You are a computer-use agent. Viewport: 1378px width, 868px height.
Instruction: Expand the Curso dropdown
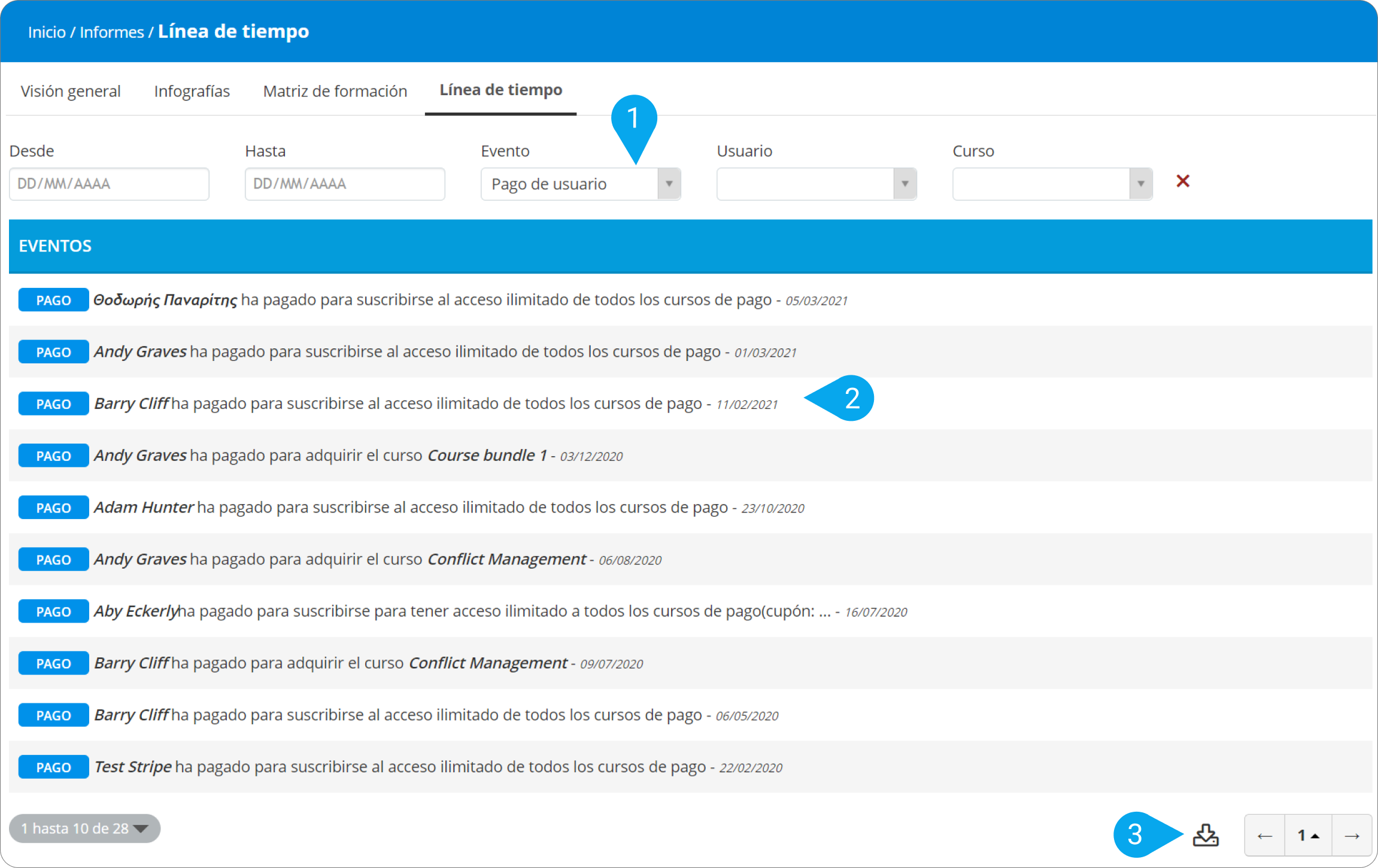pyautogui.click(x=1140, y=184)
